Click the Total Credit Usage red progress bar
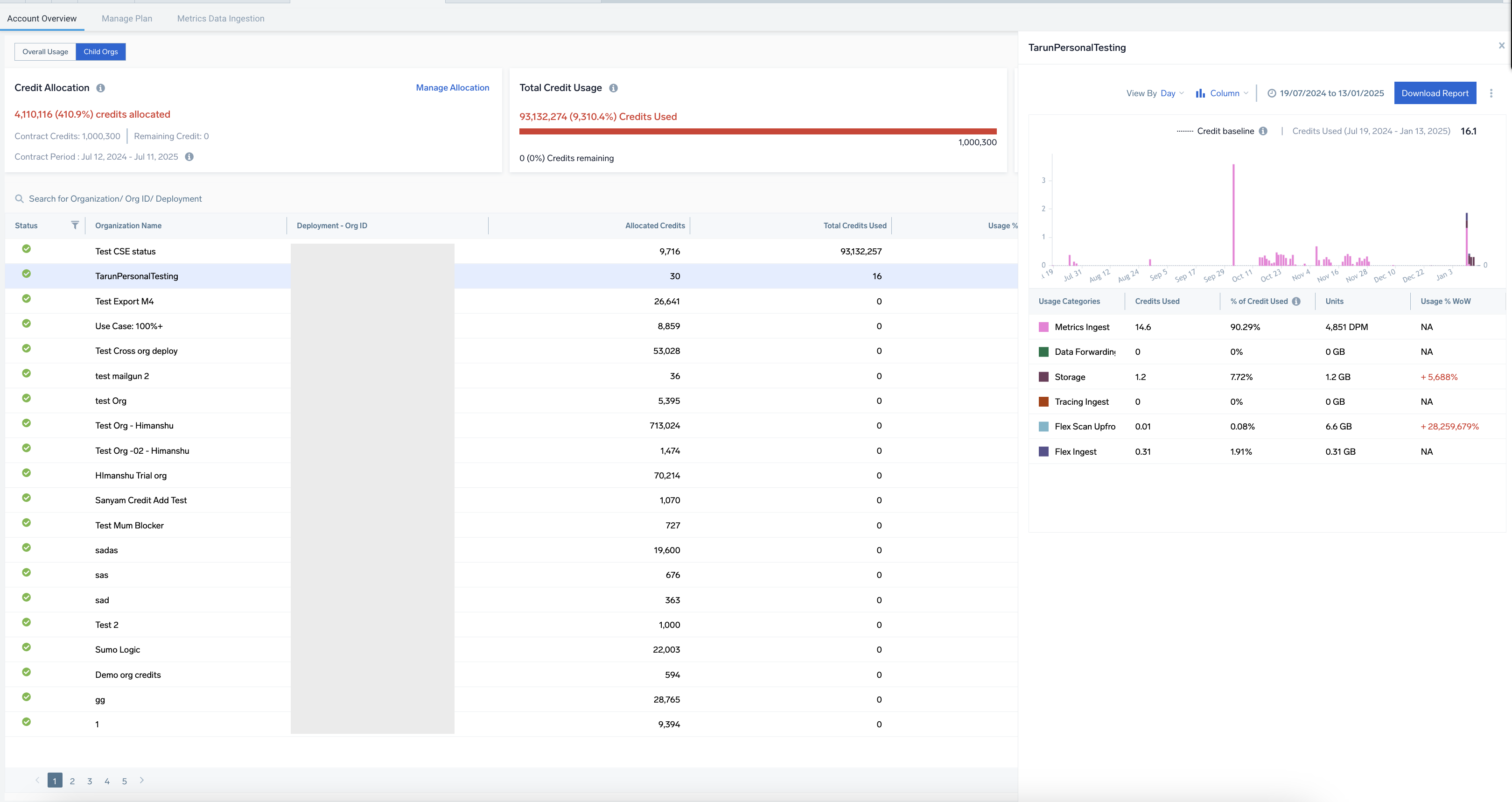This screenshot has height=802, width=1512. 758,132
